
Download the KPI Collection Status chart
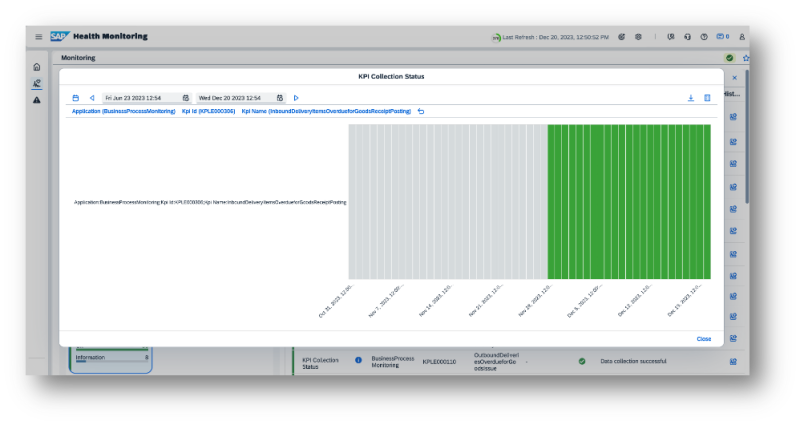point(690,98)
